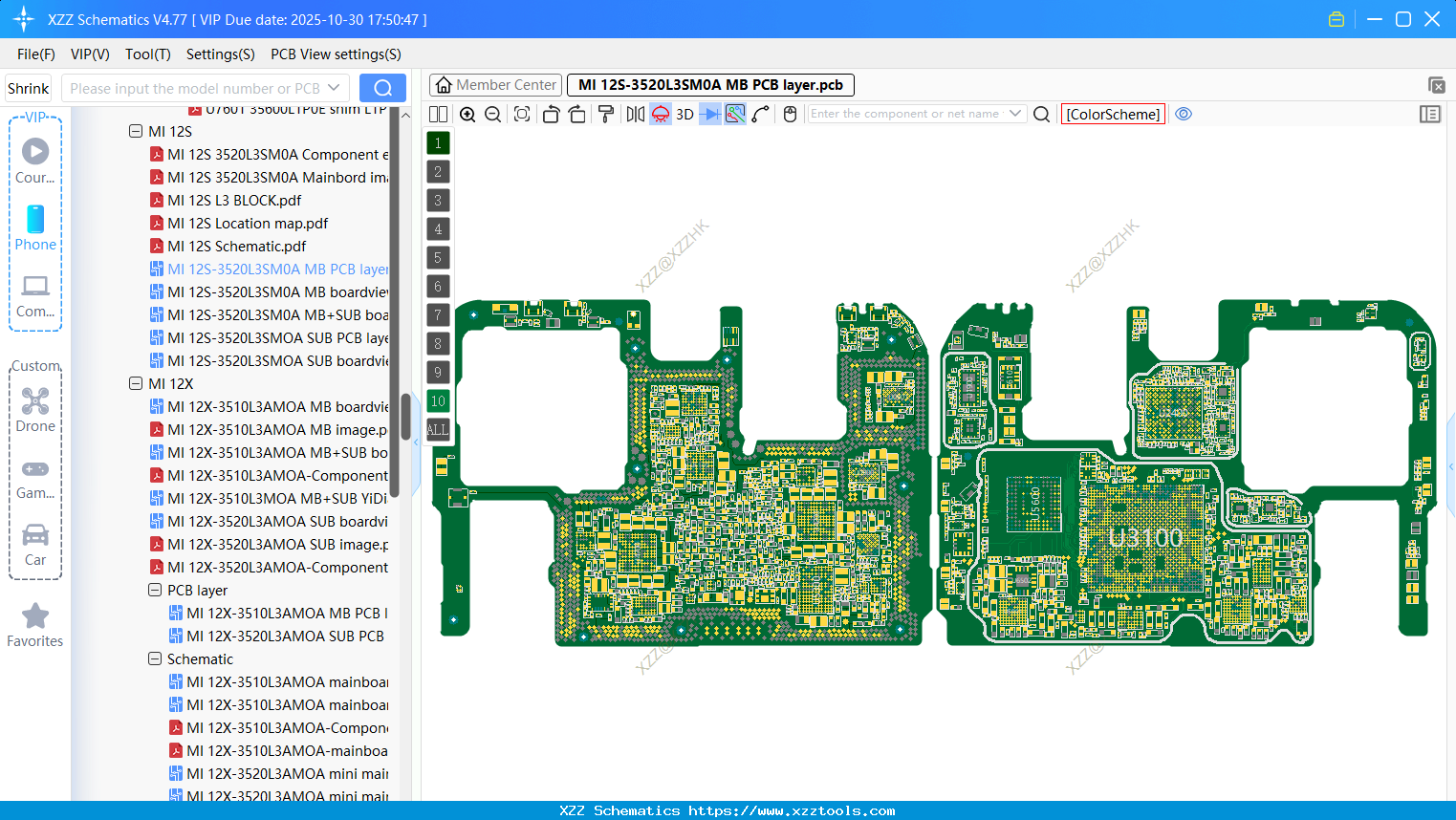This screenshot has width=1456, height=820.
Task: Show only PCB layer 5
Action: point(438,257)
